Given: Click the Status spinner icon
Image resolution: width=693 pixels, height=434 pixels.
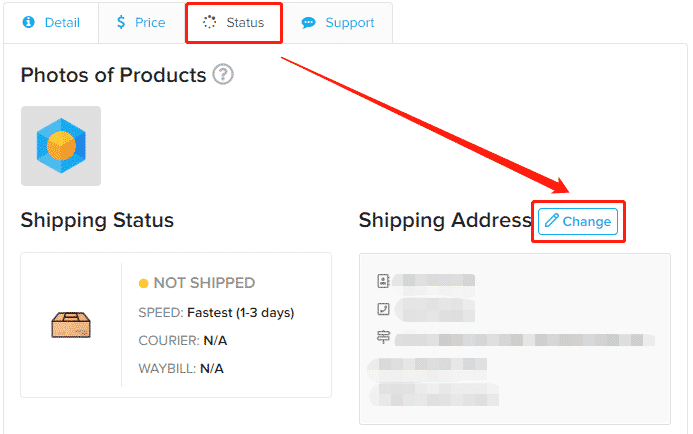Looking at the screenshot, I should (x=209, y=22).
